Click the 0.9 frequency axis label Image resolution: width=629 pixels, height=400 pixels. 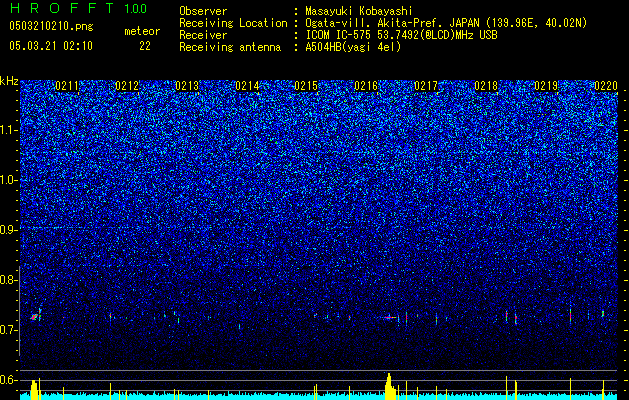coord(8,230)
